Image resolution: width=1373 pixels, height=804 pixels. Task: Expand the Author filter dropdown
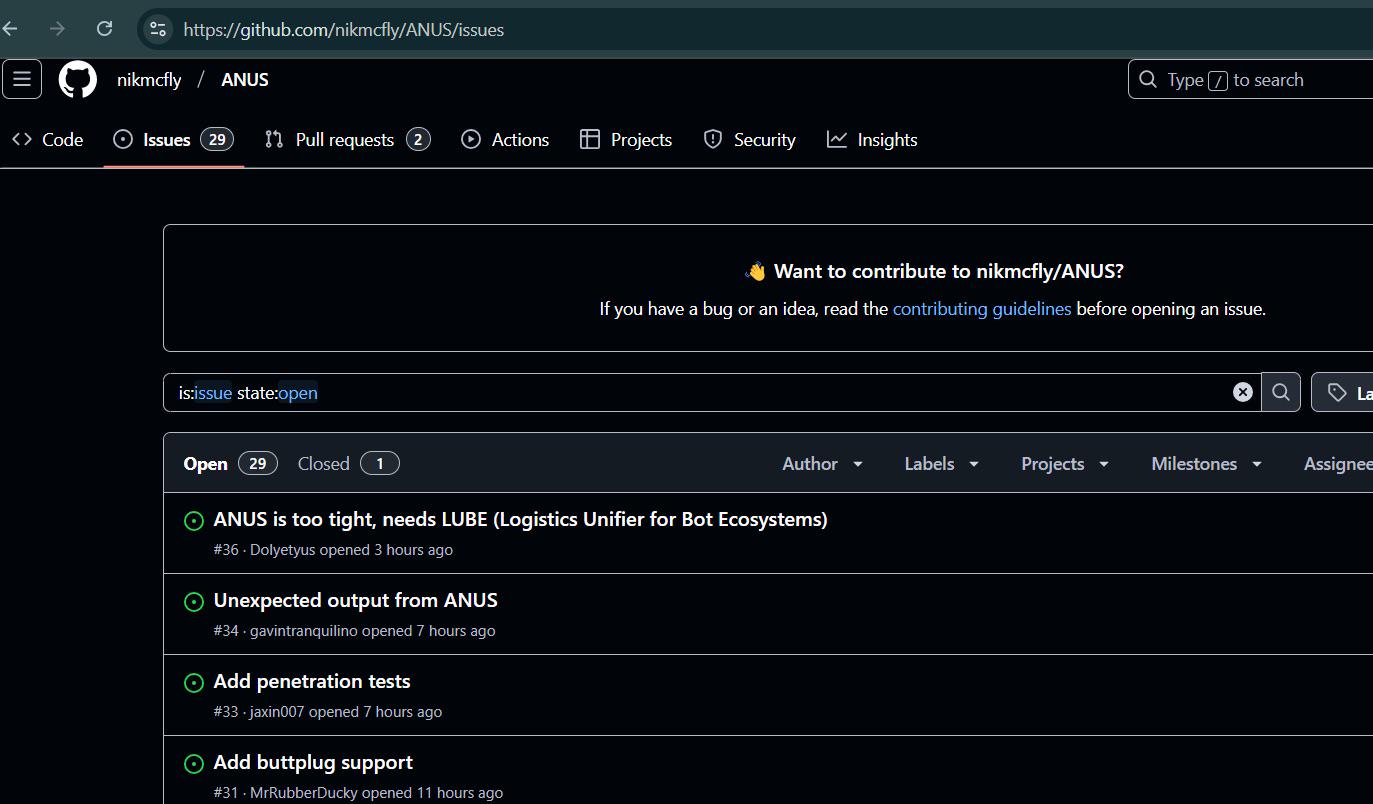pos(822,464)
